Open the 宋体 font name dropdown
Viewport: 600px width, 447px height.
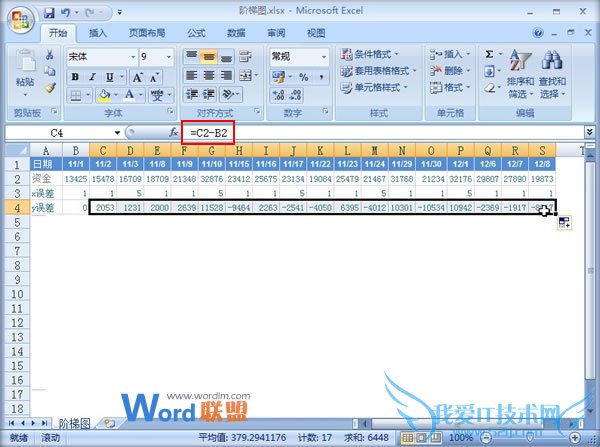133,57
